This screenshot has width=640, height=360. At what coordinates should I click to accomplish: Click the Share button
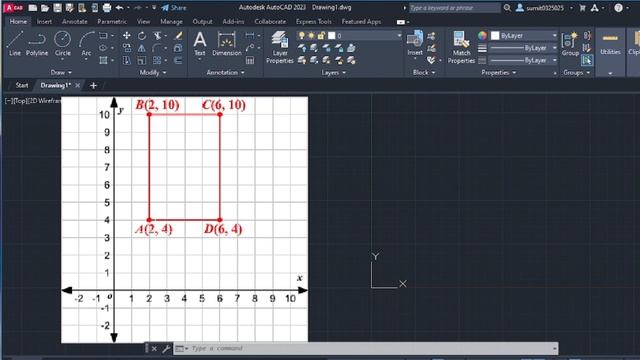pyautogui.click(x=174, y=8)
